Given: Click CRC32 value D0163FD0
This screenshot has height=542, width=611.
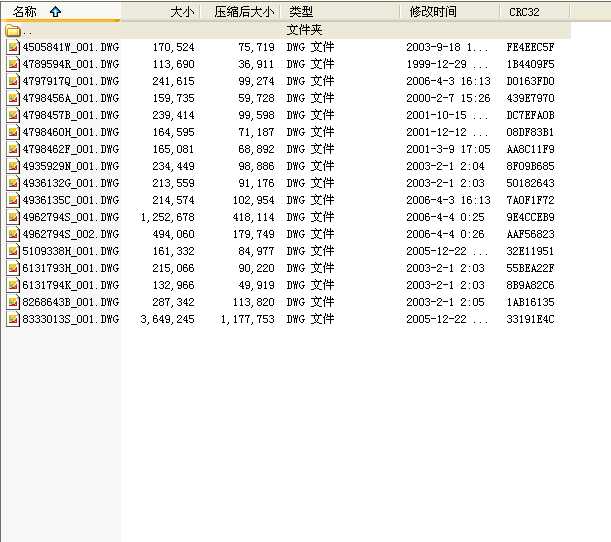Looking at the screenshot, I should pyautogui.click(x=530, y=81).
